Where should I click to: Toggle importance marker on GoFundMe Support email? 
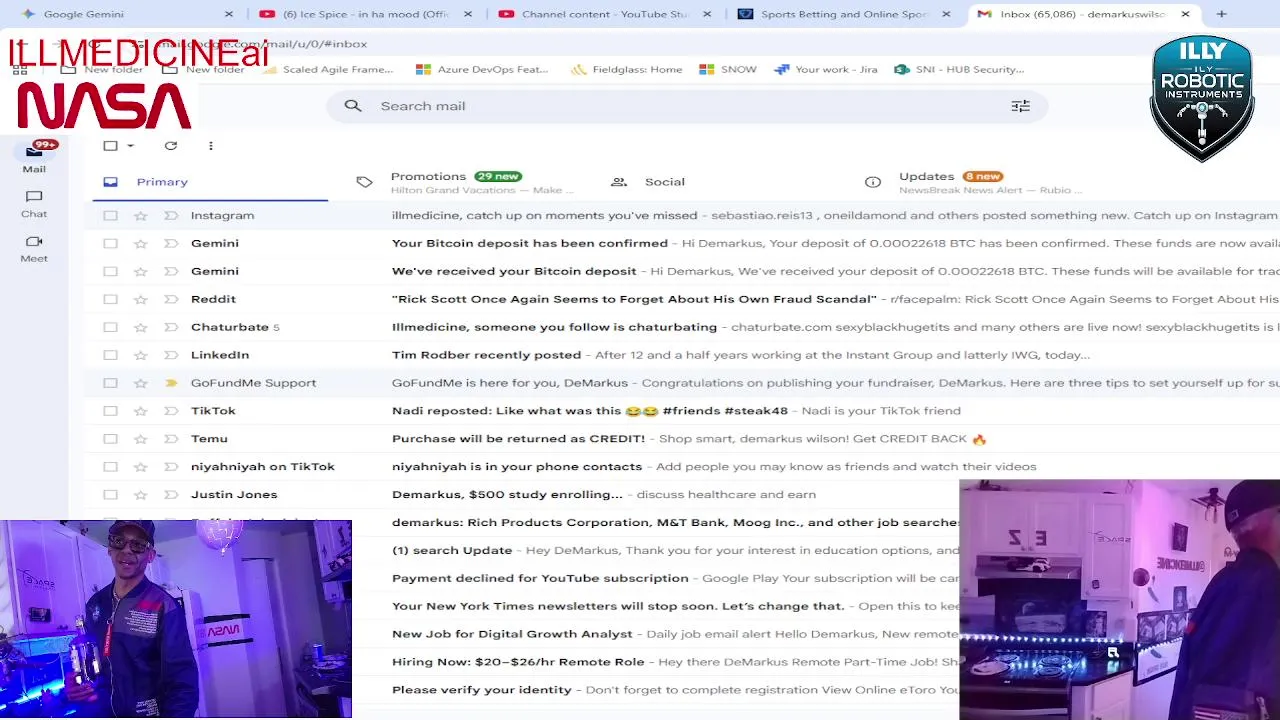point(171,383)
